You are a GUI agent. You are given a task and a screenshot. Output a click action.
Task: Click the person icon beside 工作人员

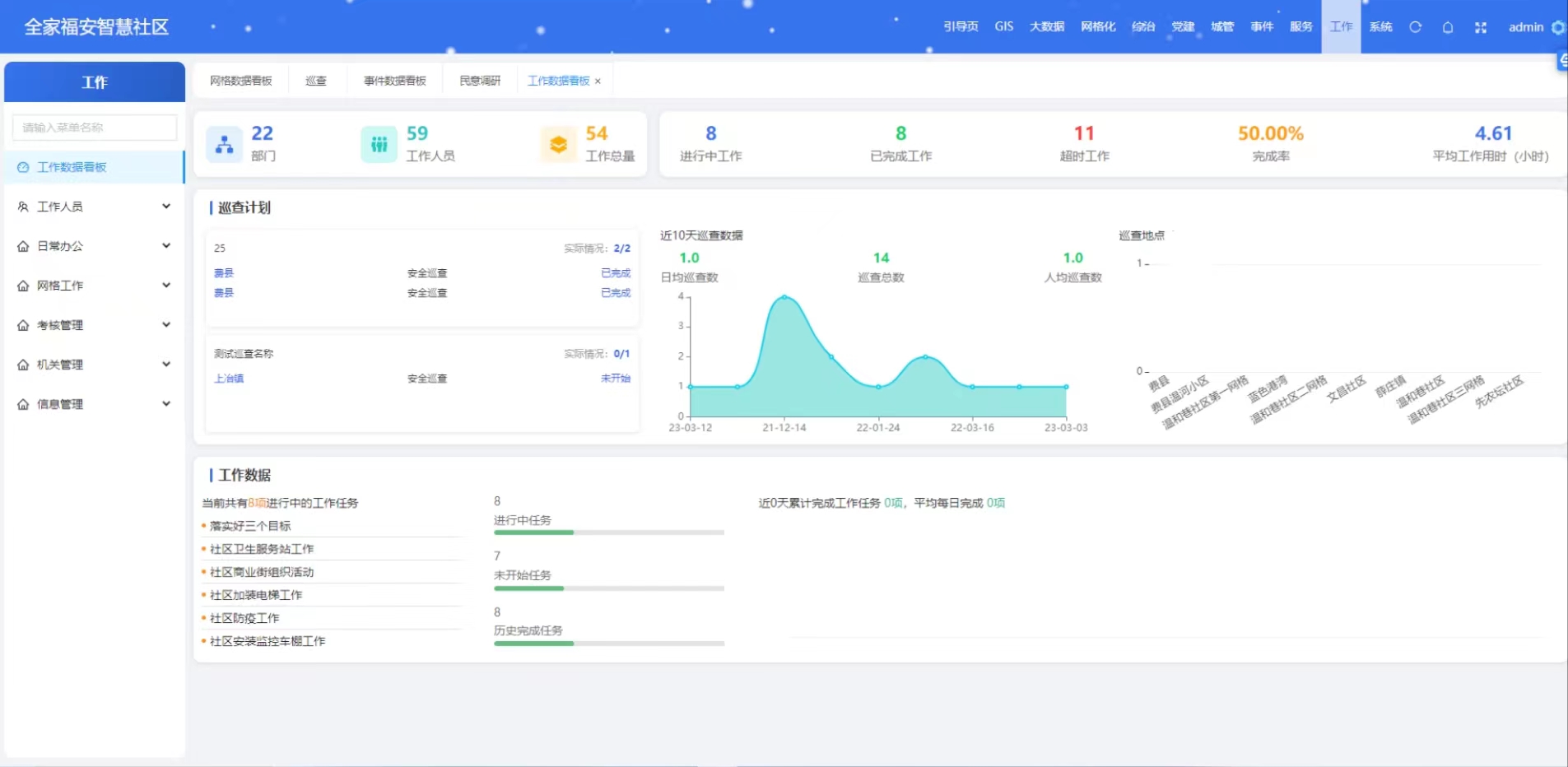click(x=23, y=207)
